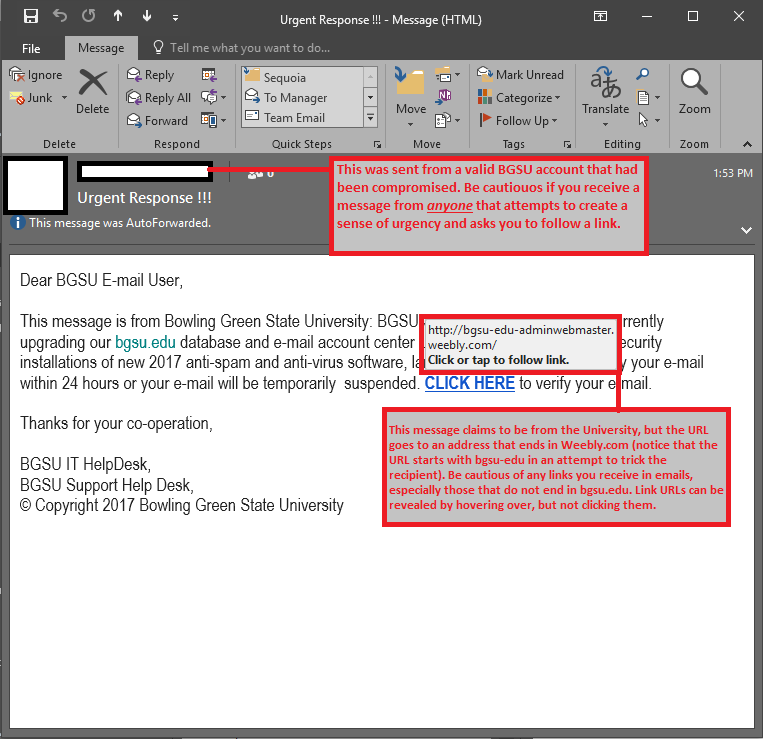The image size is (763, 739).
Task: Select the Message ribbon tab
Action: click(101, 48)
